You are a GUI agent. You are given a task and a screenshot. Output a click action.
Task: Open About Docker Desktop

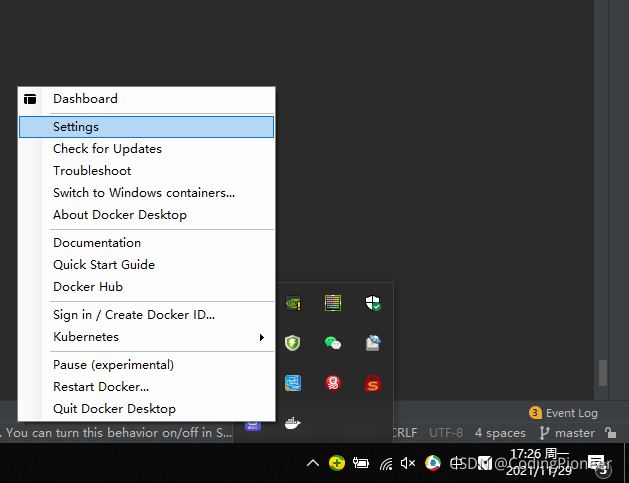(x=146, y=215)
